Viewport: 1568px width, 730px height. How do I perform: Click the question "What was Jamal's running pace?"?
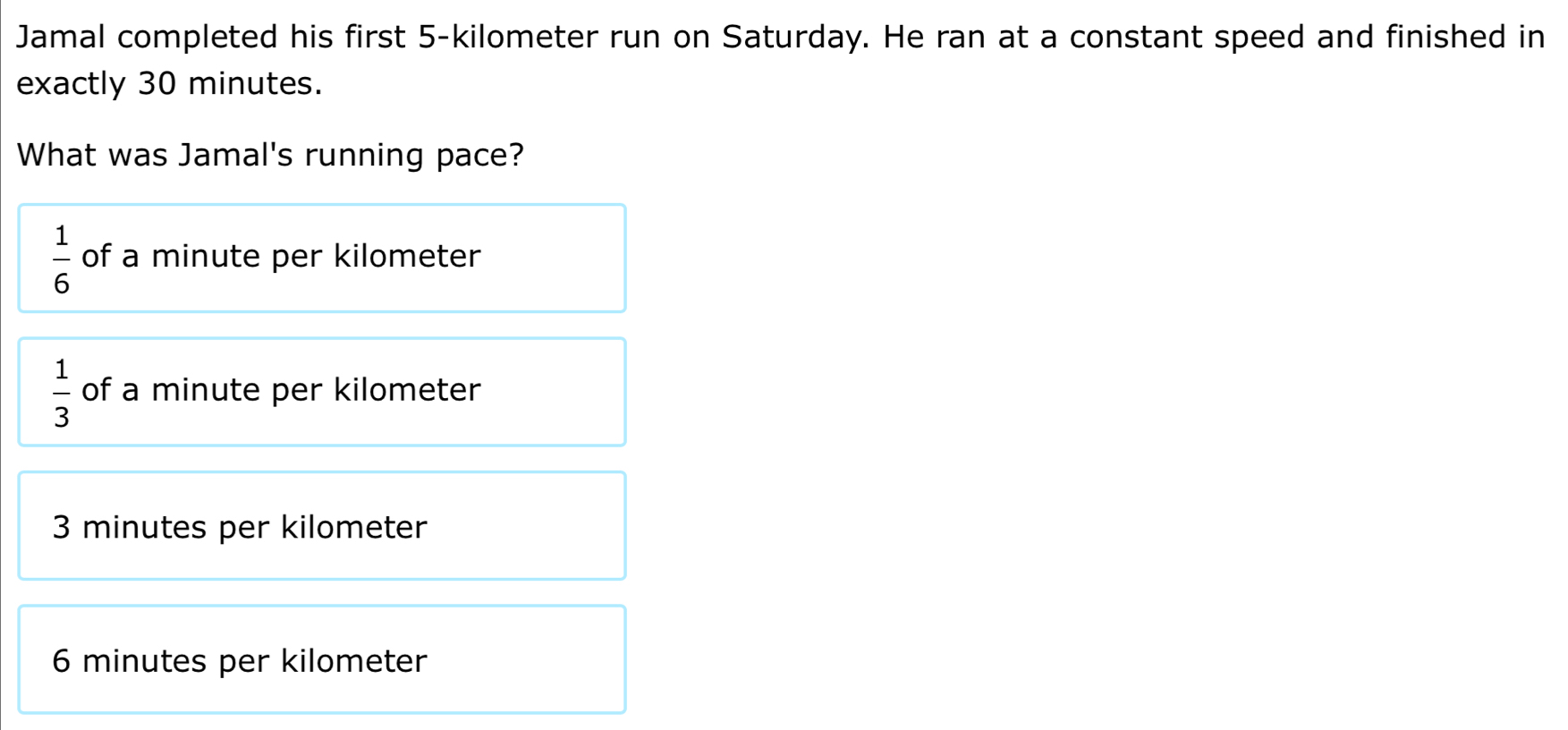coord(270,156)
